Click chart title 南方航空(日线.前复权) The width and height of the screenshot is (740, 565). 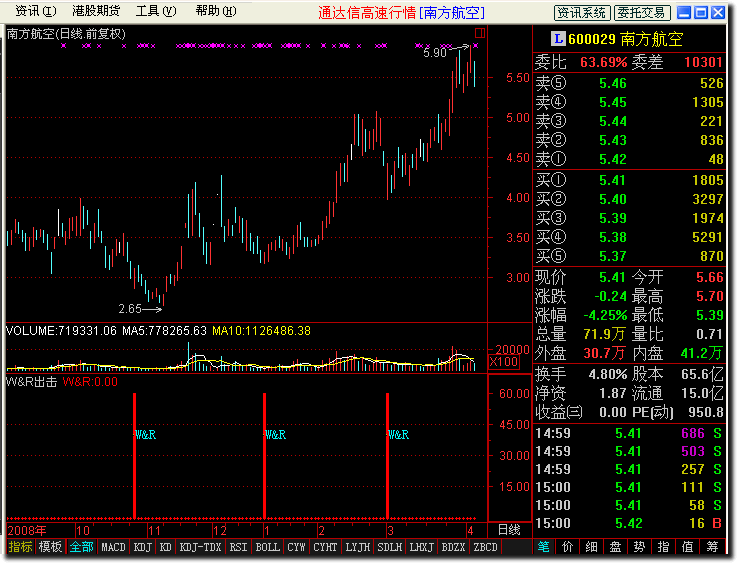coord(66,34)
